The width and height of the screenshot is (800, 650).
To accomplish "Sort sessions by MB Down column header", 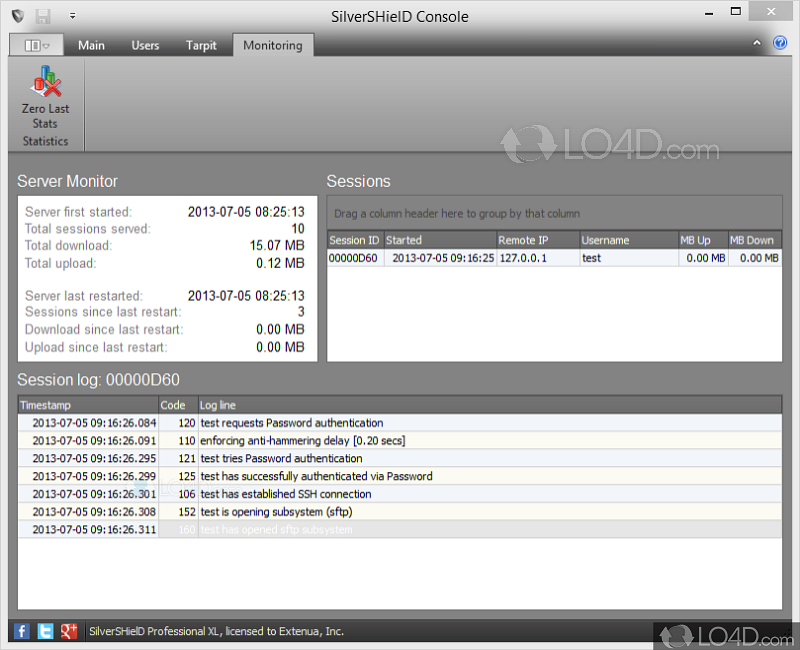I will pos(755,240).
